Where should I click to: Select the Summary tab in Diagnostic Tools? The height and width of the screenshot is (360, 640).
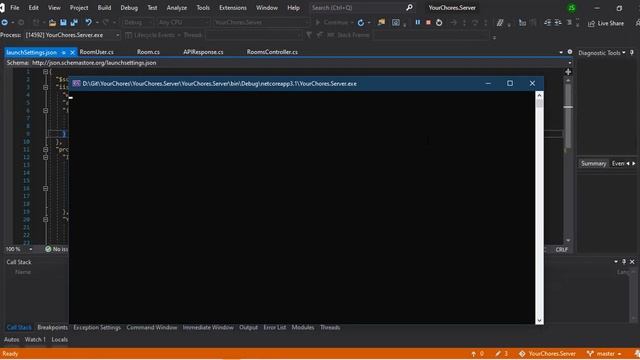[x=593, y=164]
